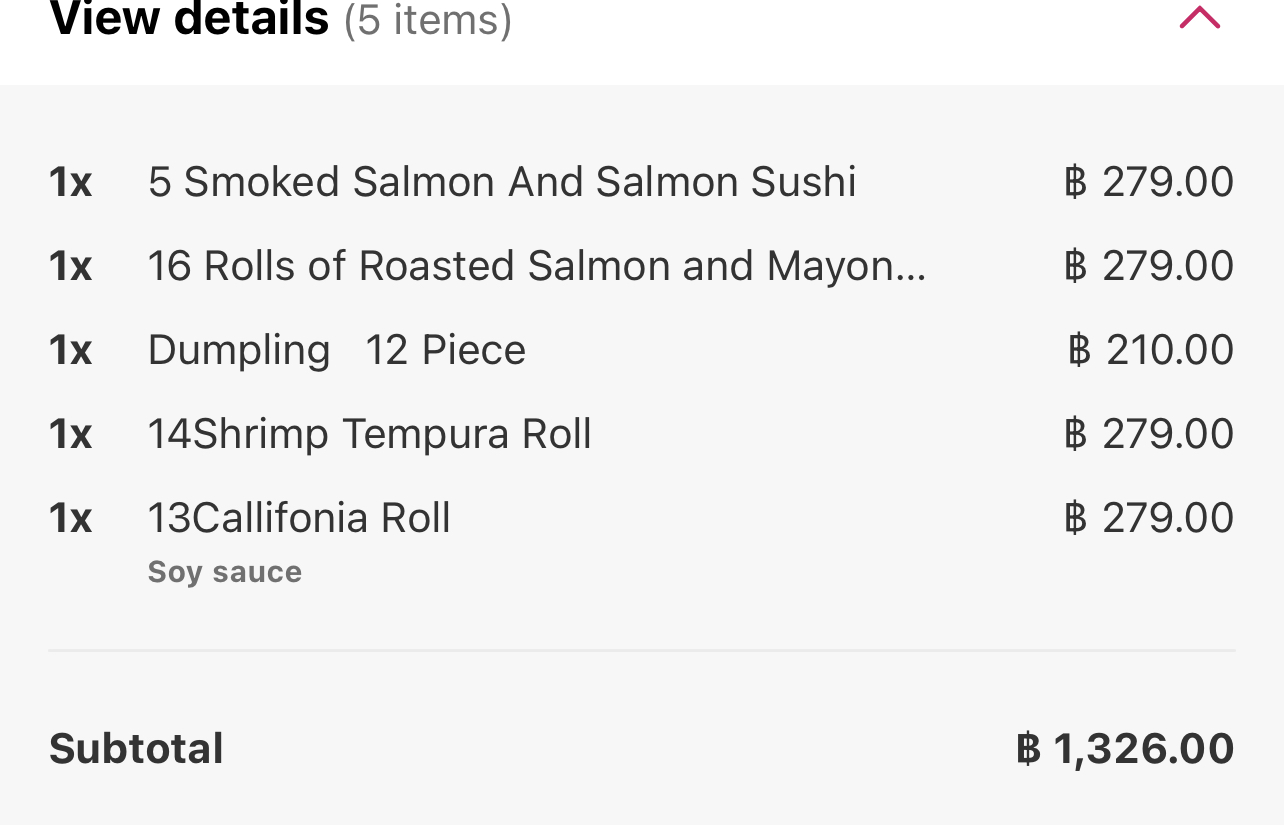Click the 1x quantity beside 16 Rolls item
This screenshot has height=825, width=1284.
pyautogui.click(x=71, y=266)
